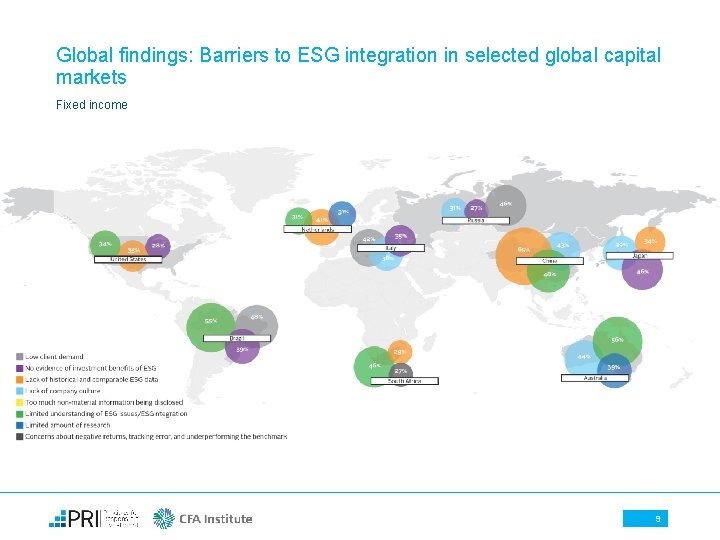Select the light blue 44% Australia bubble
720x540 pixels.
(584, 358)
